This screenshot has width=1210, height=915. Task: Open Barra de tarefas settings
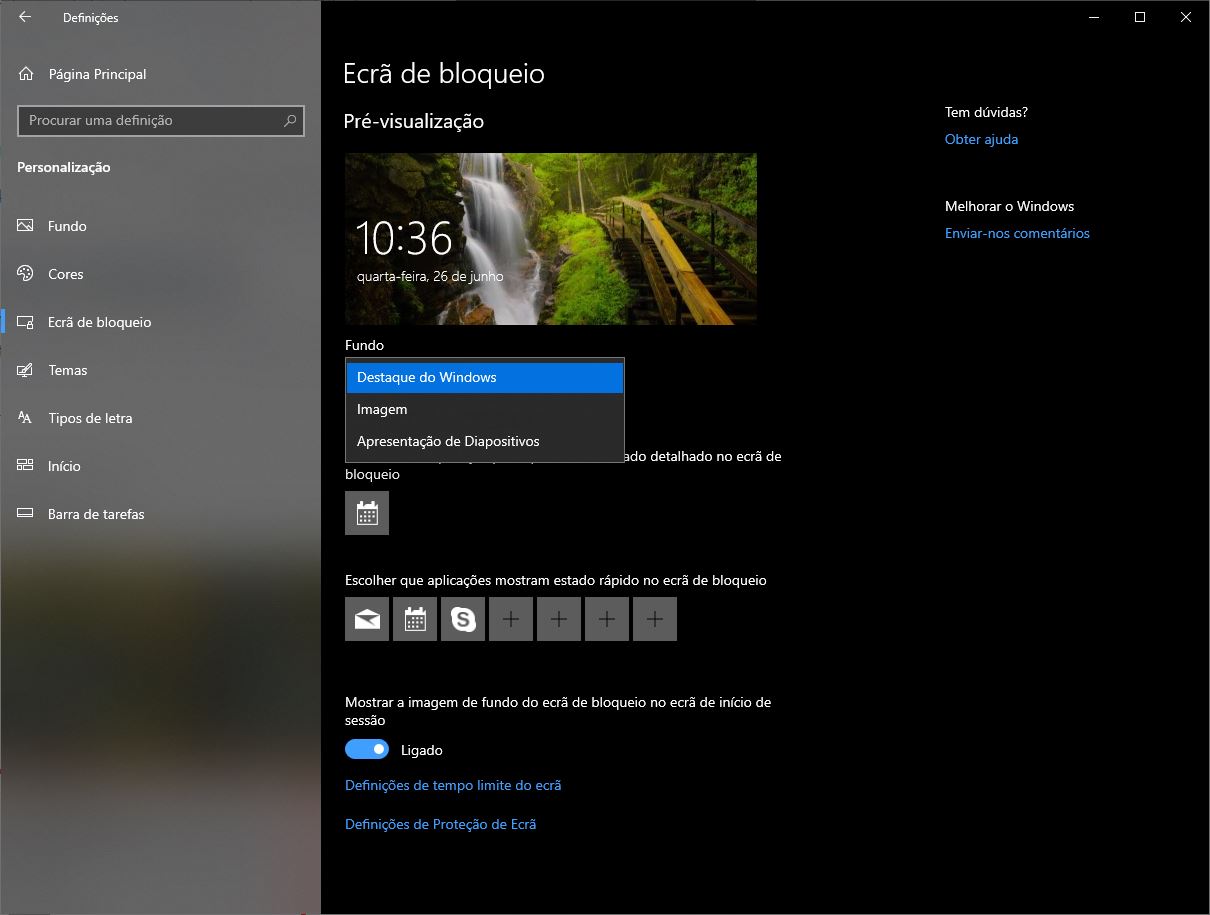160,514
